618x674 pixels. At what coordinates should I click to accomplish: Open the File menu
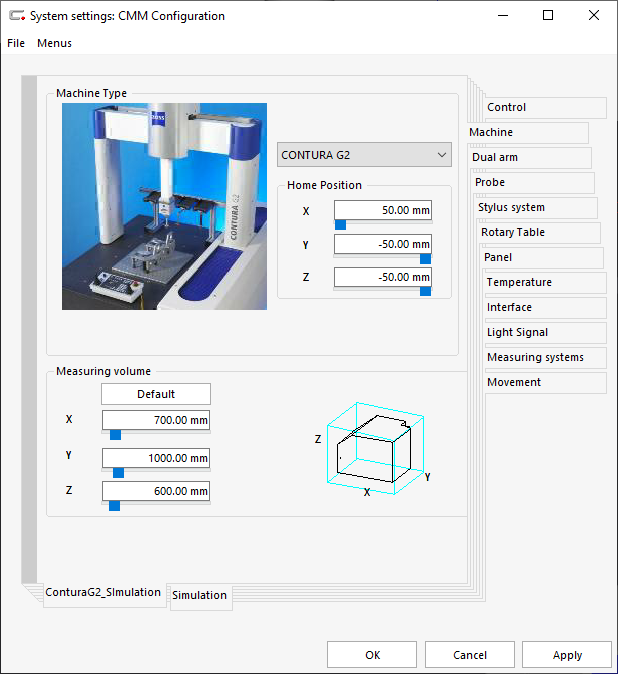(16, 43)
